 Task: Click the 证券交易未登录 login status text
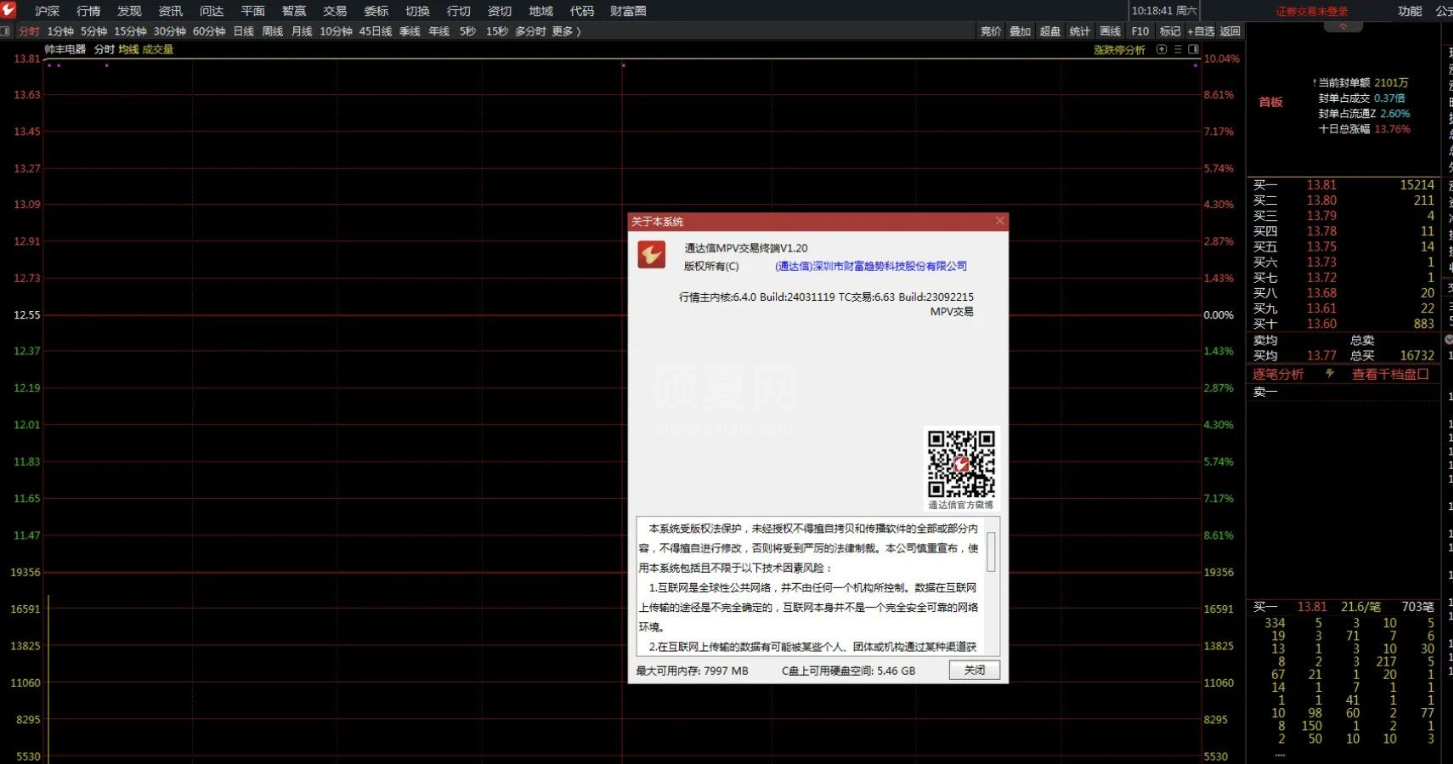click(x=1311, y=11)
